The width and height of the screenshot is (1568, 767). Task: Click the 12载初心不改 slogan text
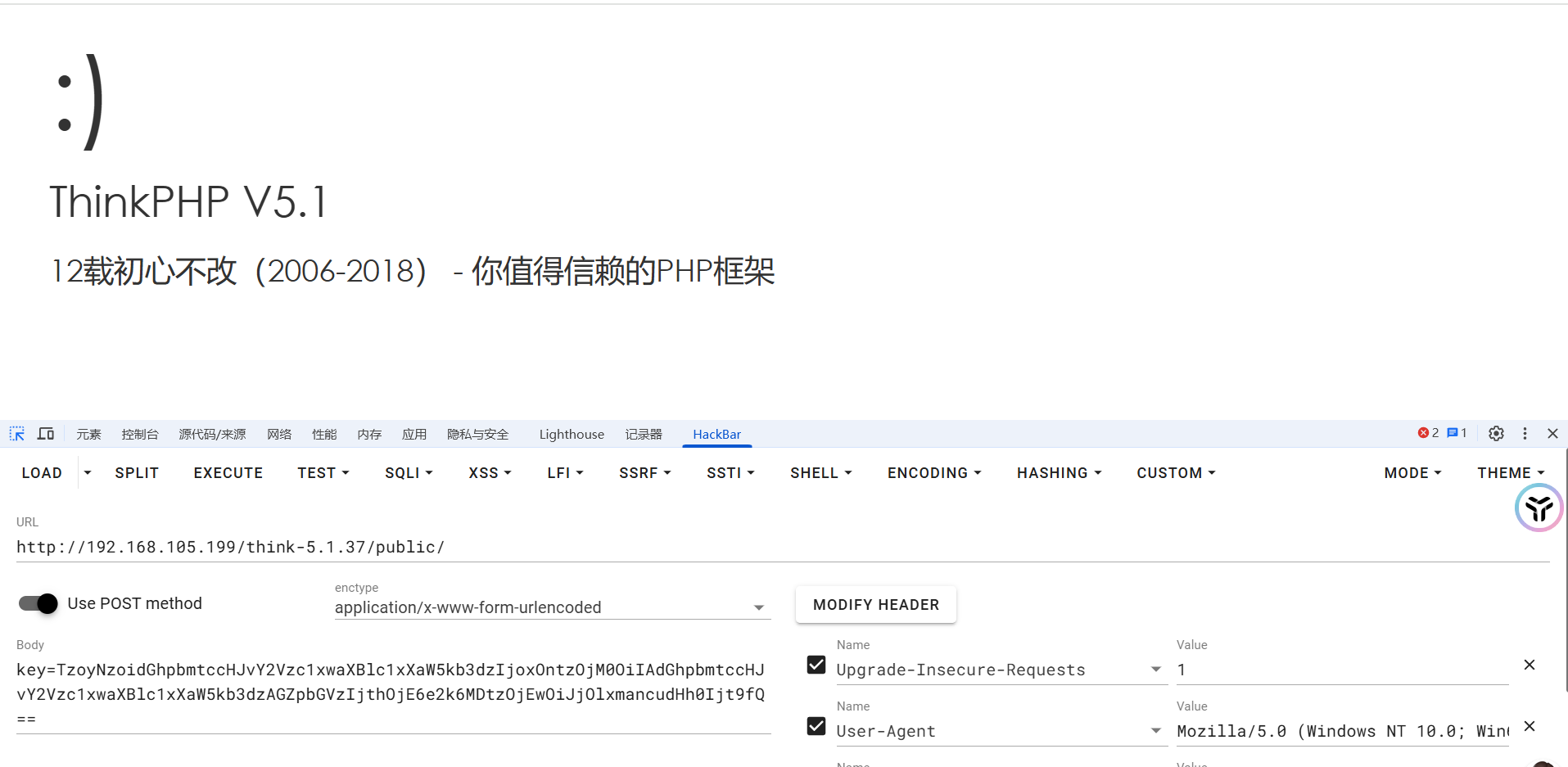[413, 271]
